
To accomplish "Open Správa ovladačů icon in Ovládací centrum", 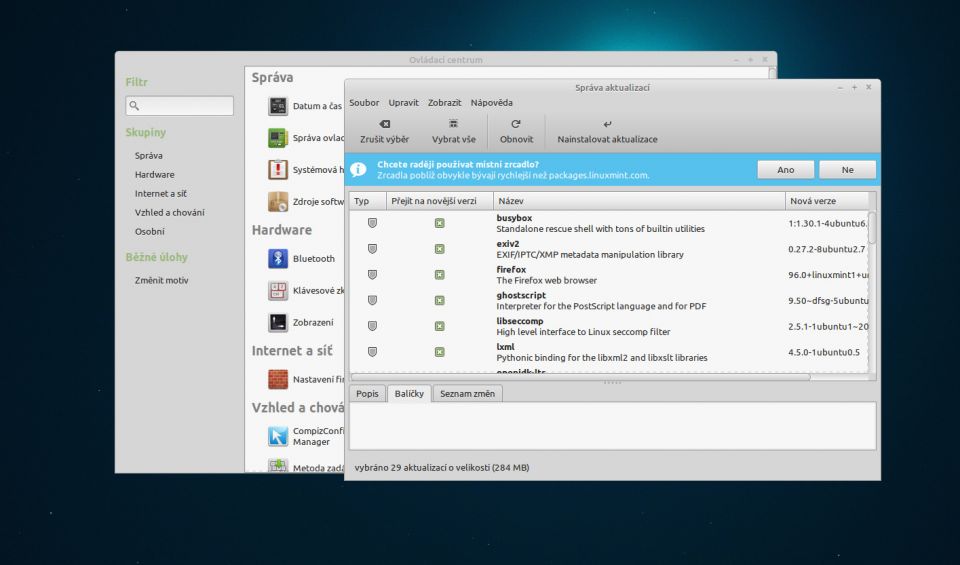I will point(278,138).
